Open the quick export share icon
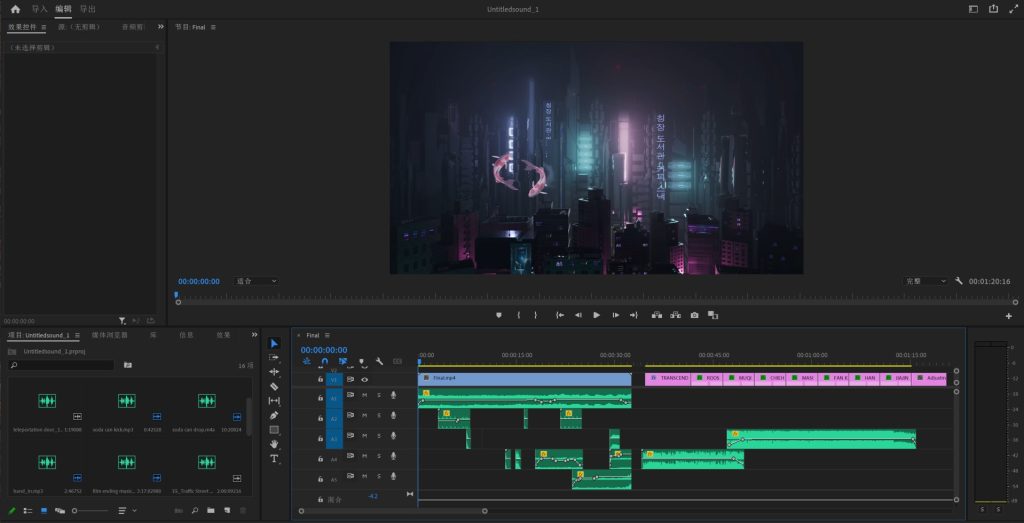 pos(993,9)
